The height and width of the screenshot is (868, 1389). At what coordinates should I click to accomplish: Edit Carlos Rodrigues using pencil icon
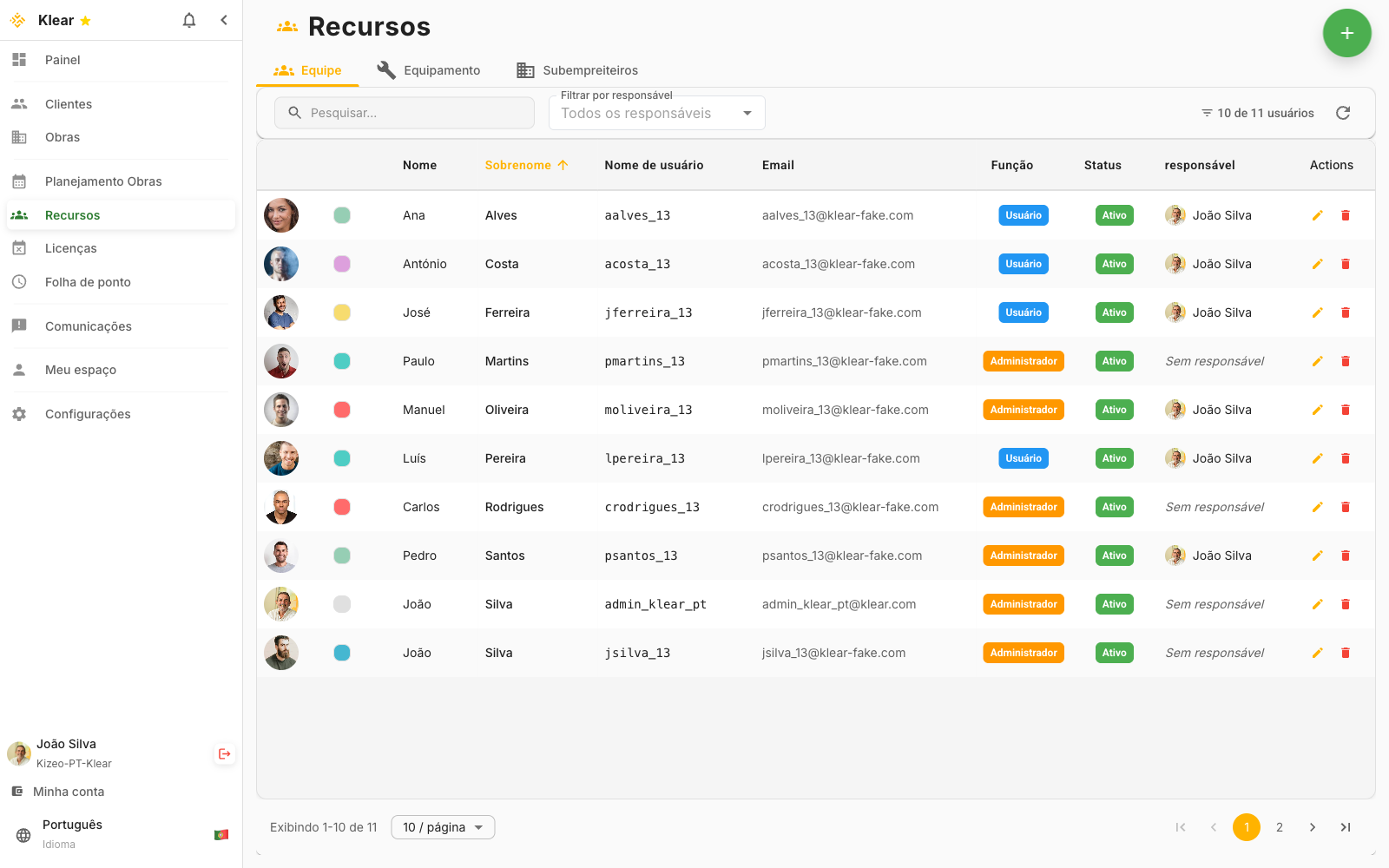pyautogui.click(x=1317, y=507)
